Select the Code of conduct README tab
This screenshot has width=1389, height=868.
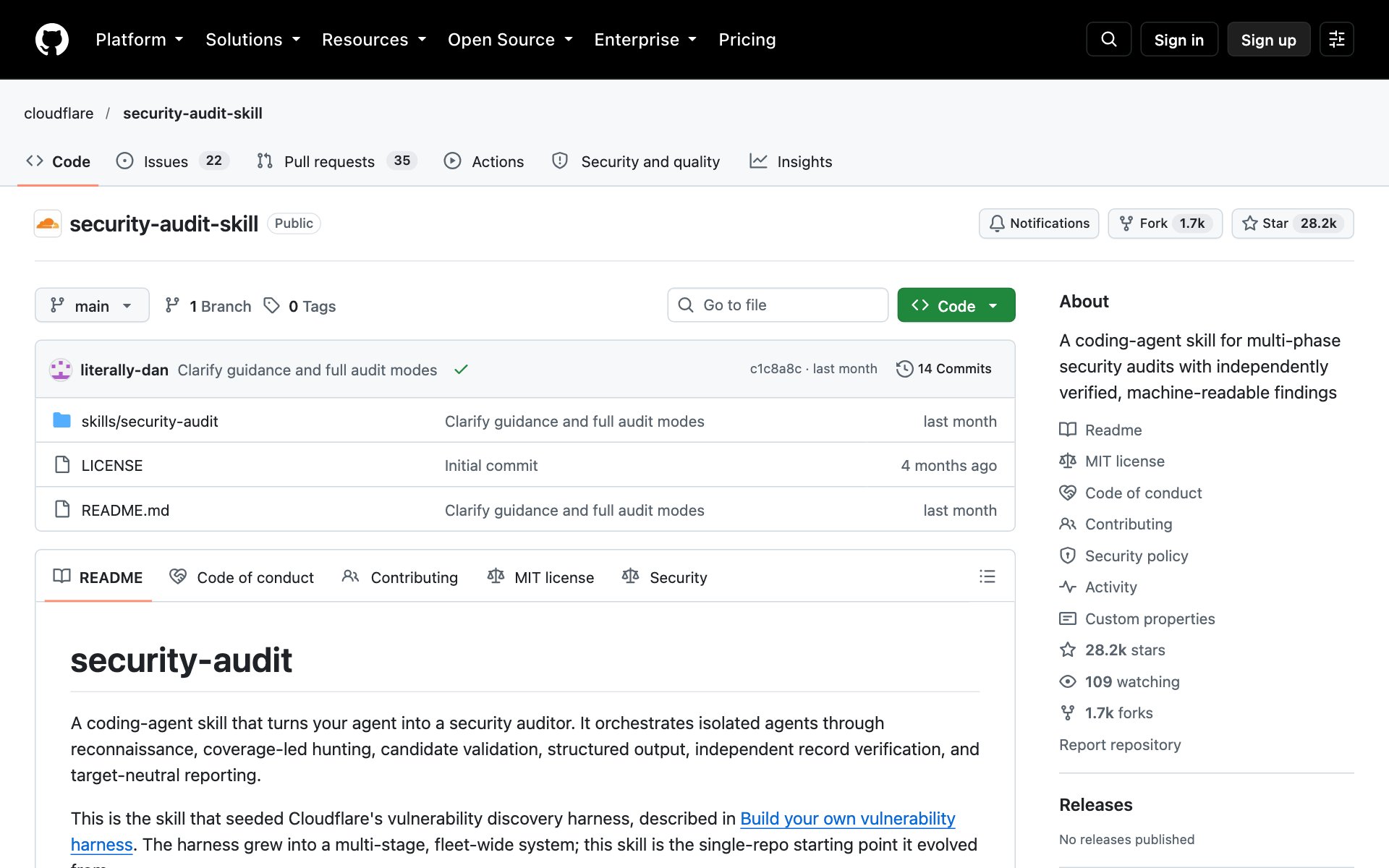242,577
